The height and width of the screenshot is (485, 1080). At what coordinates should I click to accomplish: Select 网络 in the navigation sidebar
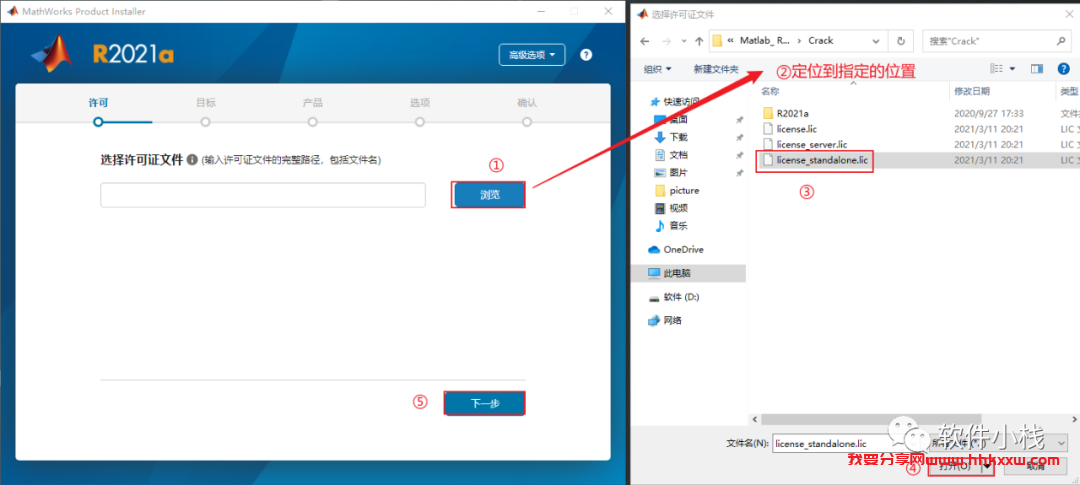[672, 320]
